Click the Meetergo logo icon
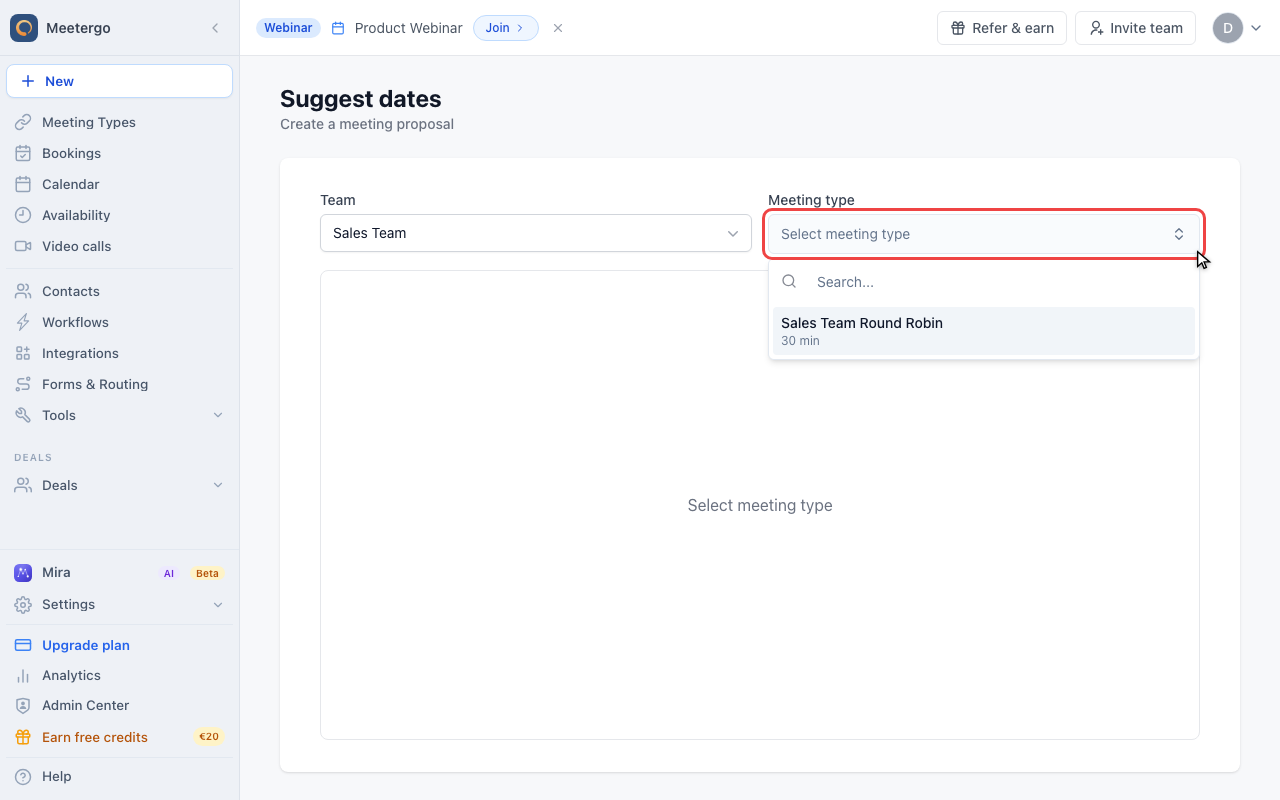 [x=24, y=28]
